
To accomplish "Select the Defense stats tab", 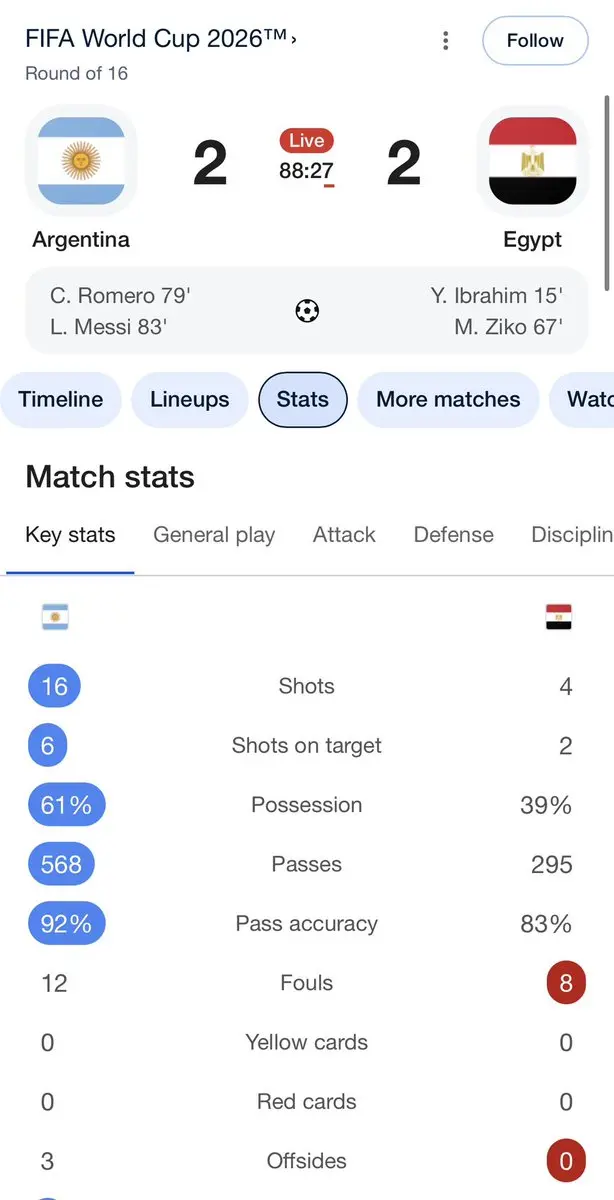I will 454,535.
